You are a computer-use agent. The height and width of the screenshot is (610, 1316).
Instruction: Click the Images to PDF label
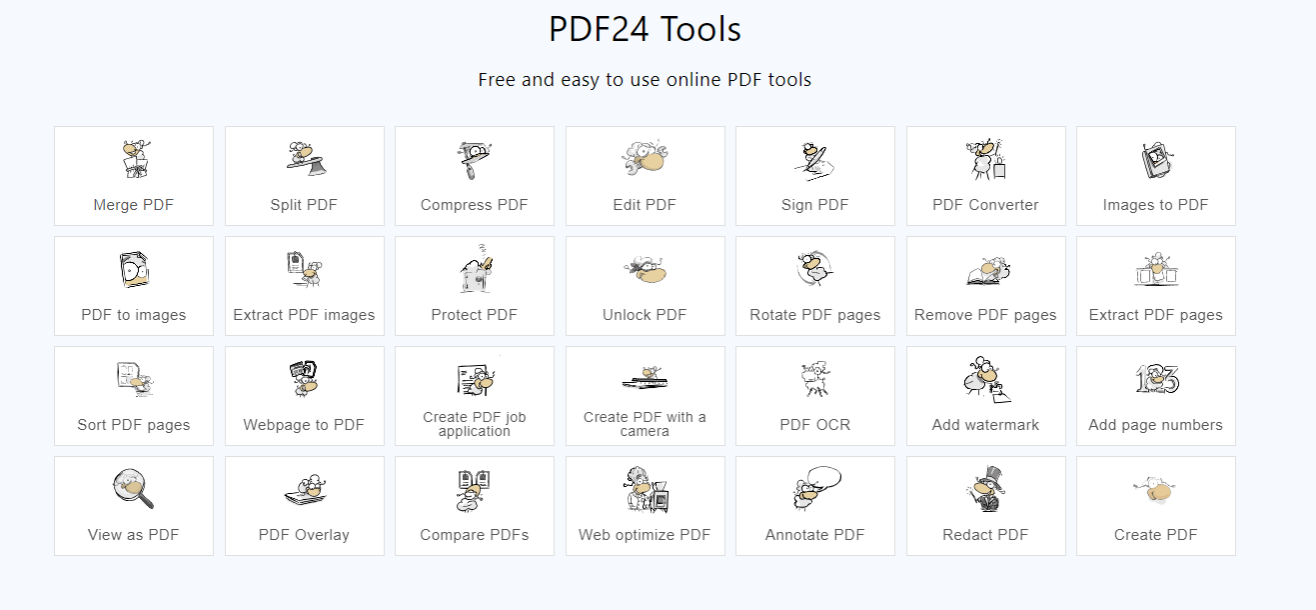1156,205
